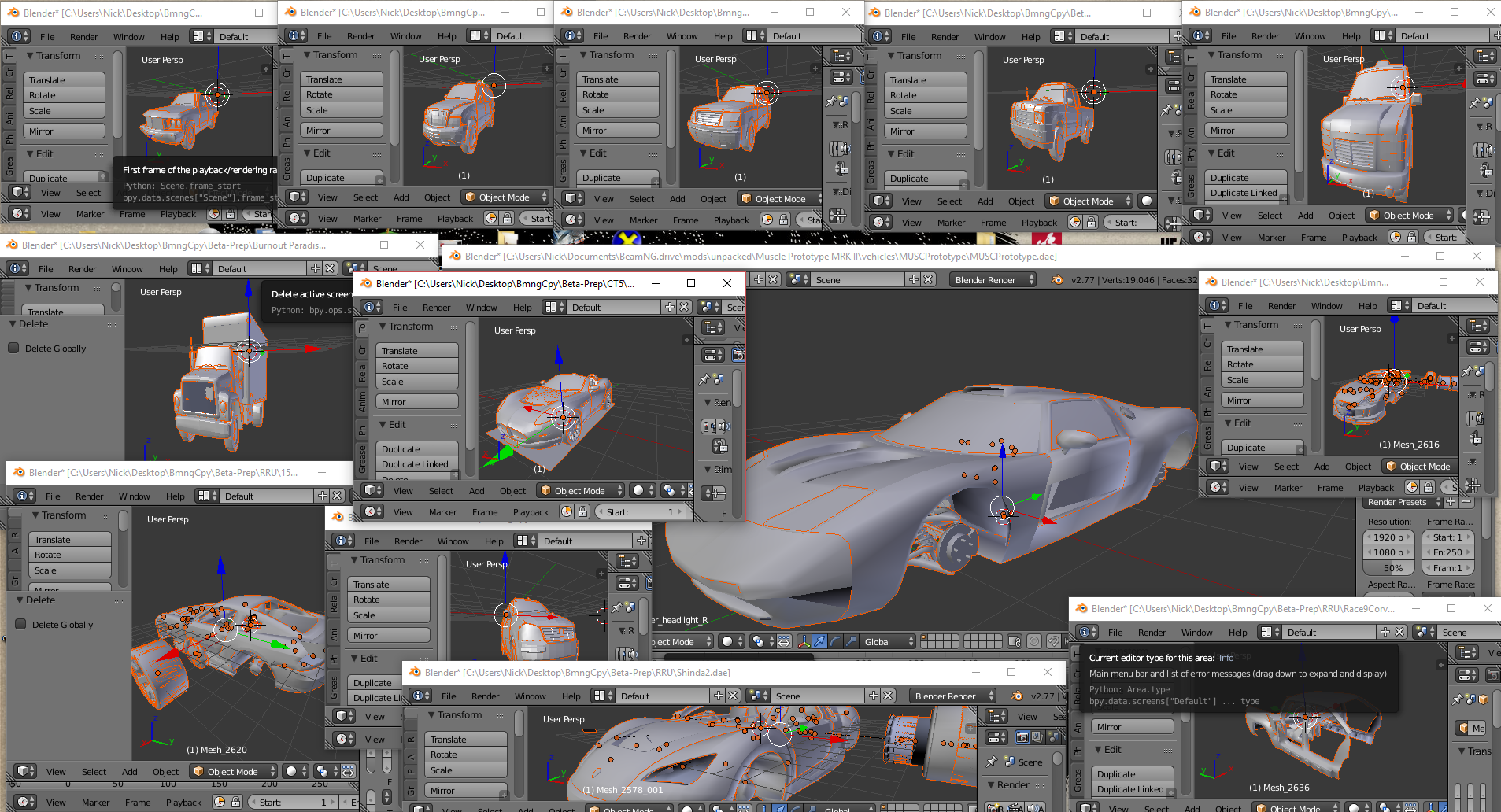Image resolution: width=1501 pixels, height=812 pixels.
Task: Click Default layout field in Burnout Paradis window
Action: pyautogui.click(x=261, y=268)
